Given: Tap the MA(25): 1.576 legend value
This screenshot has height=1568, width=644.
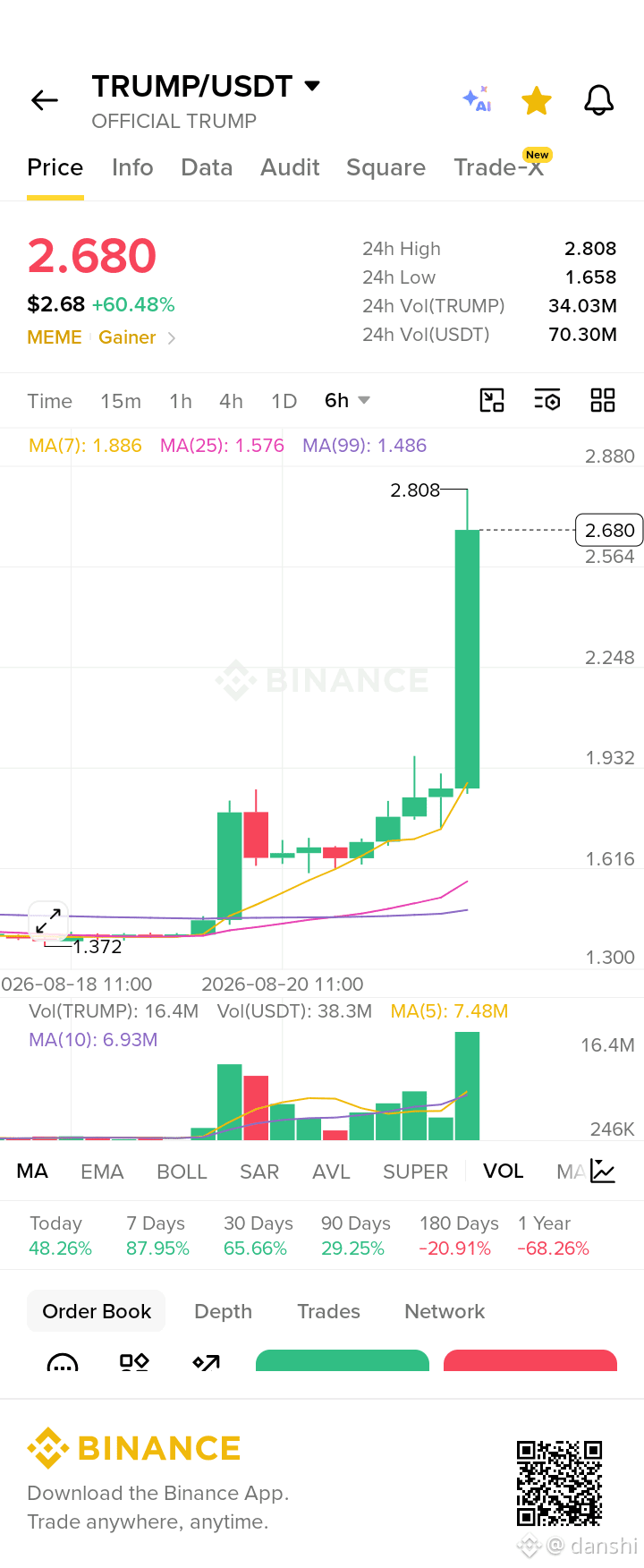Looking at the screenshot, I should click(x=222, y=446).
